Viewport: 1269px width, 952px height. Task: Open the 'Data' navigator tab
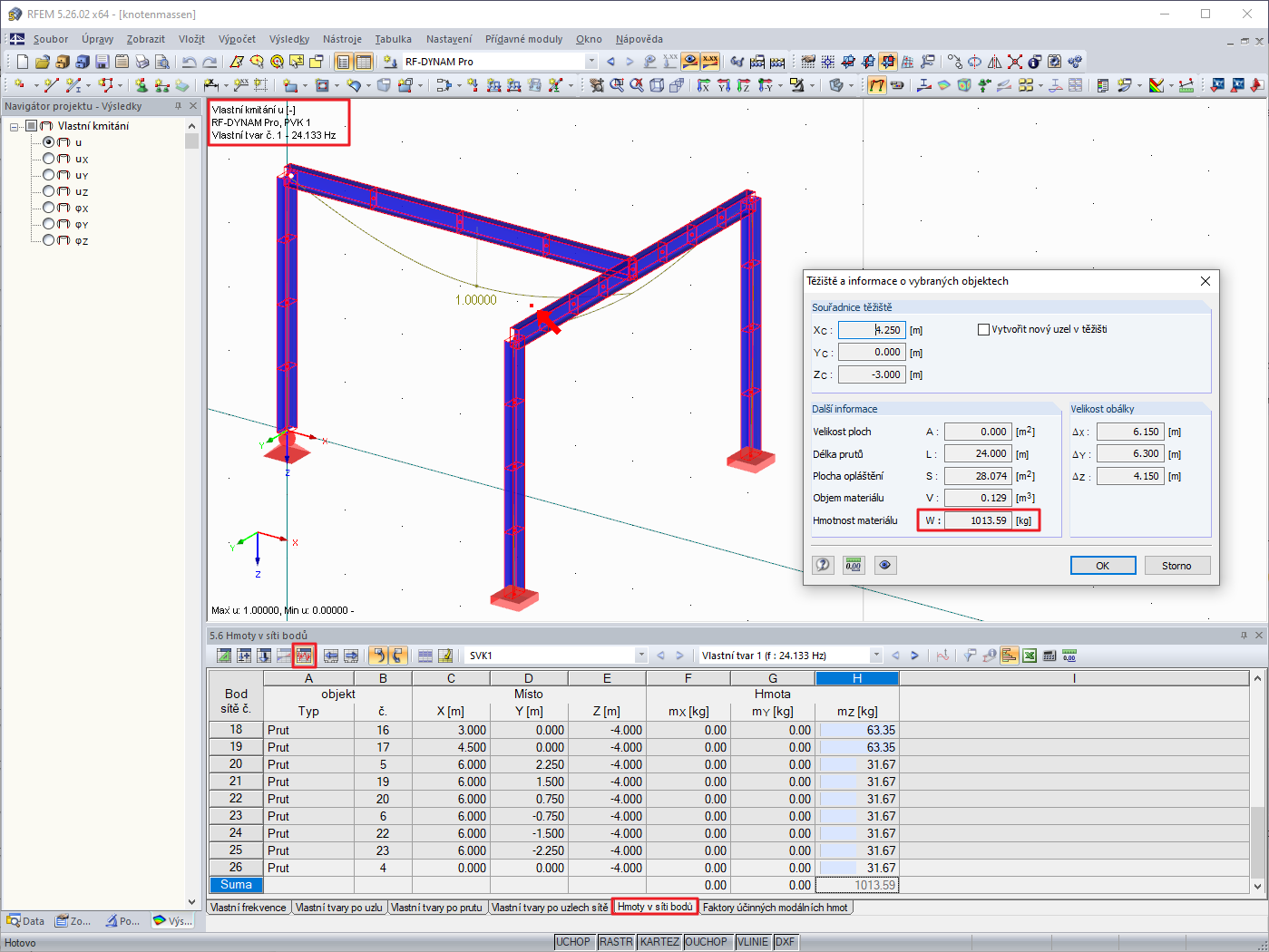click(x=25, y=921)
